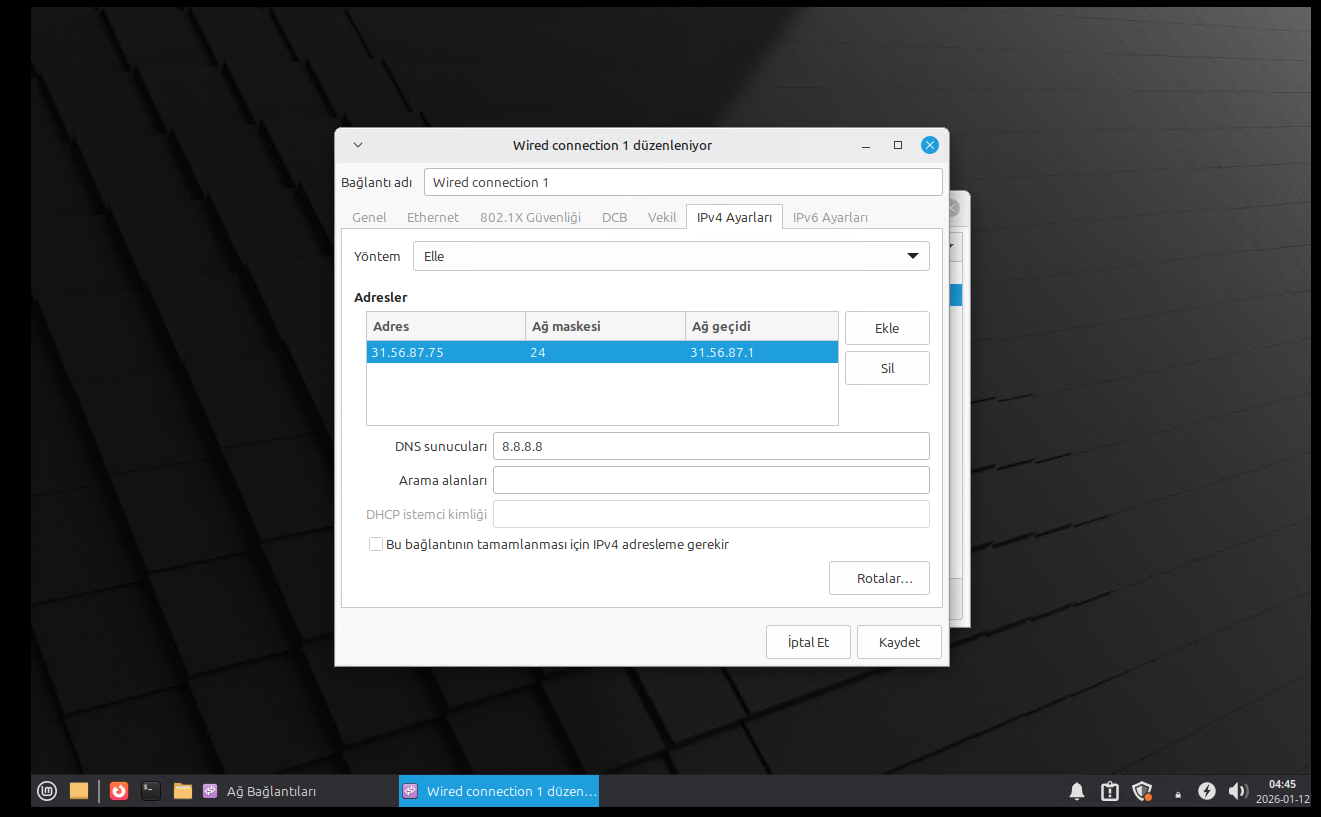Screen dimensions: 1321x817
Task: Click the DHCP istemci kimliği field
Action: pyautogui.click(x=711, y=514)
